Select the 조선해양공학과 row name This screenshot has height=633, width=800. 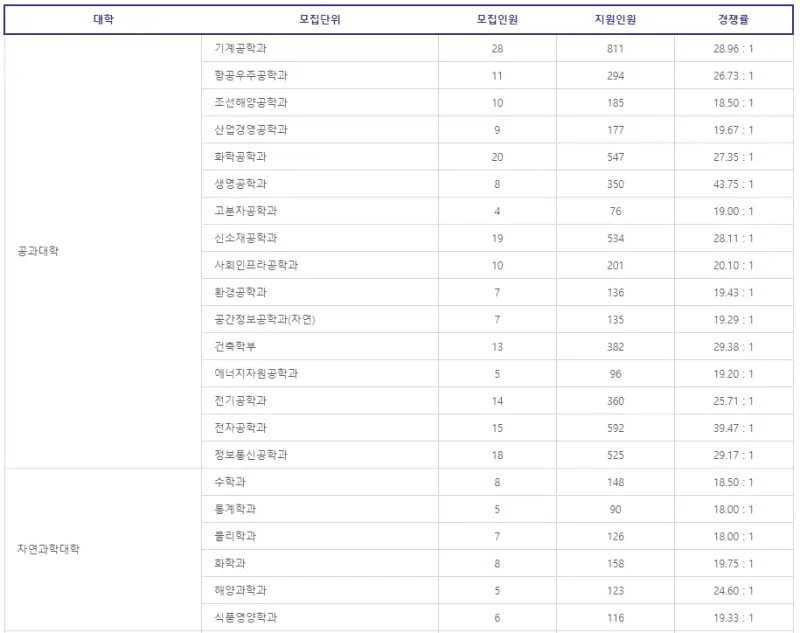[251, 103]
